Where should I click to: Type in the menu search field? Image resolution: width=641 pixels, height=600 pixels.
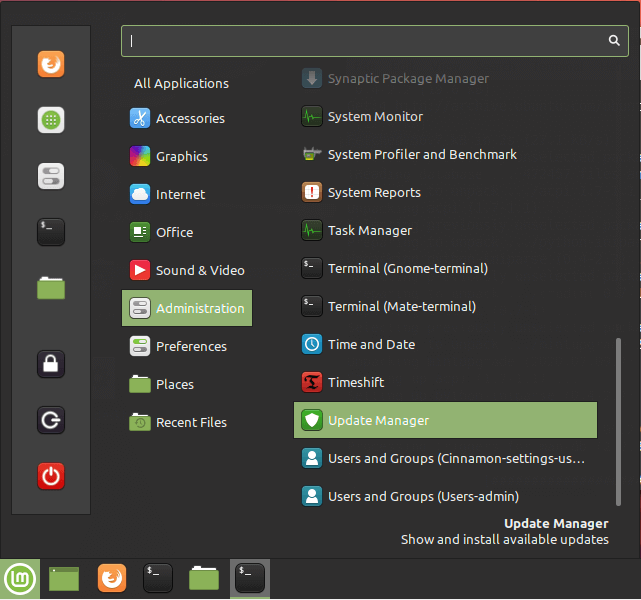(x=360, y=41)
